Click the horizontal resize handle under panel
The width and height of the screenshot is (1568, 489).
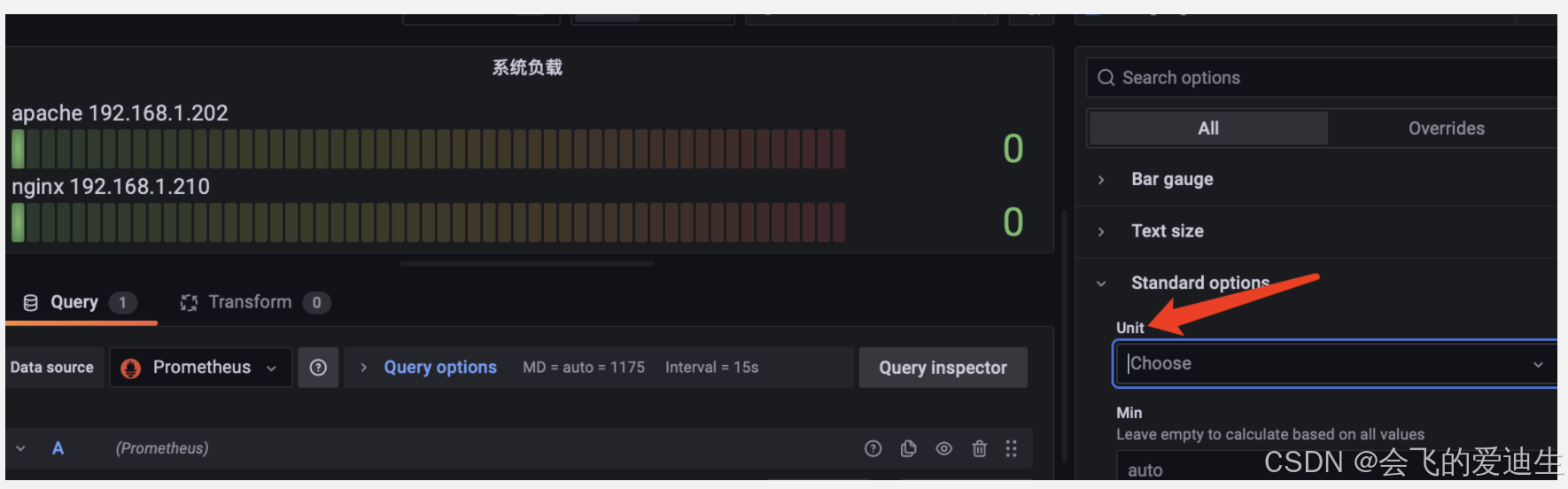[x=527, y=264]
